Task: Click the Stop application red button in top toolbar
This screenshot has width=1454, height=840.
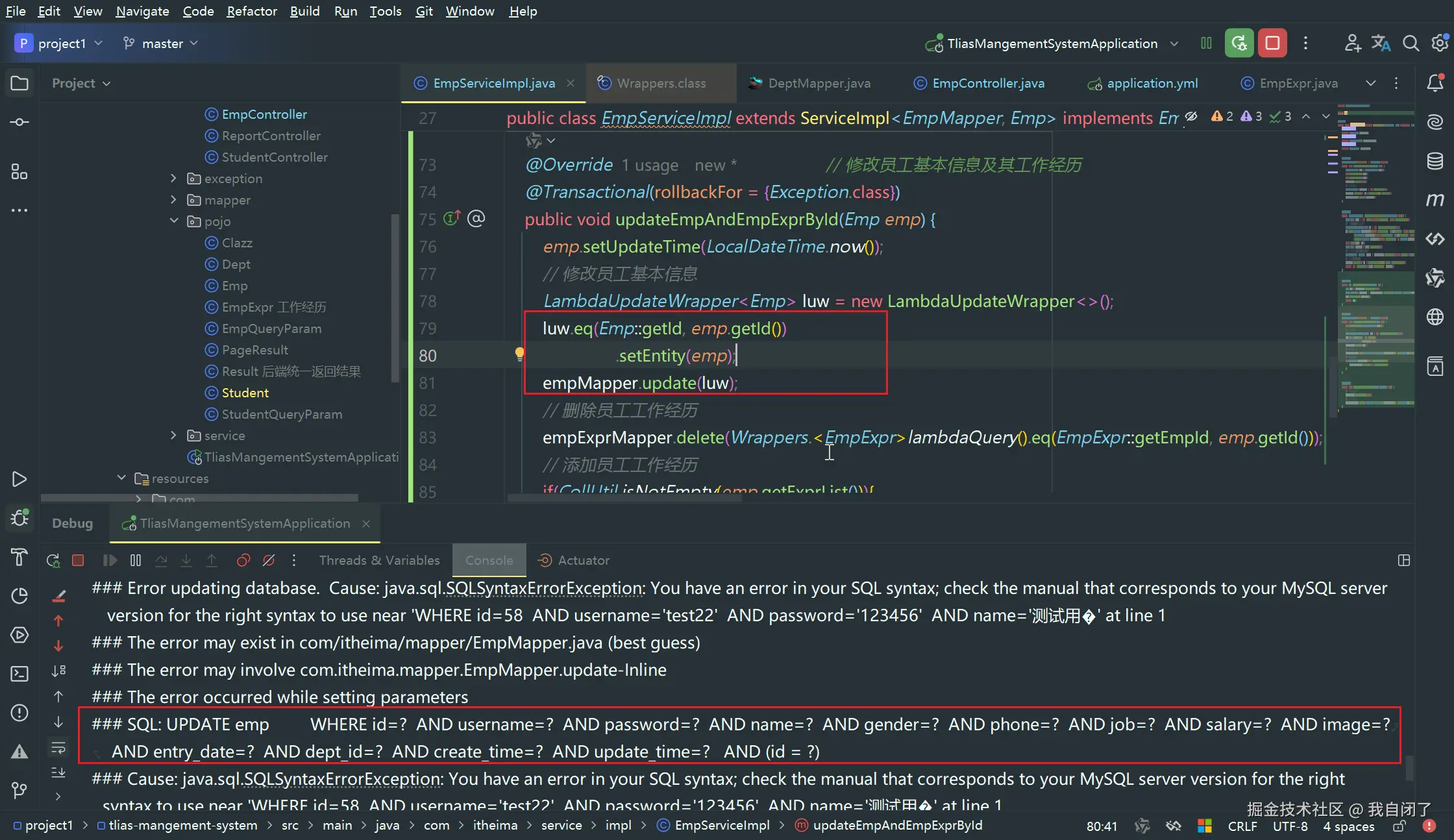Action: (x=1272, y=43)
